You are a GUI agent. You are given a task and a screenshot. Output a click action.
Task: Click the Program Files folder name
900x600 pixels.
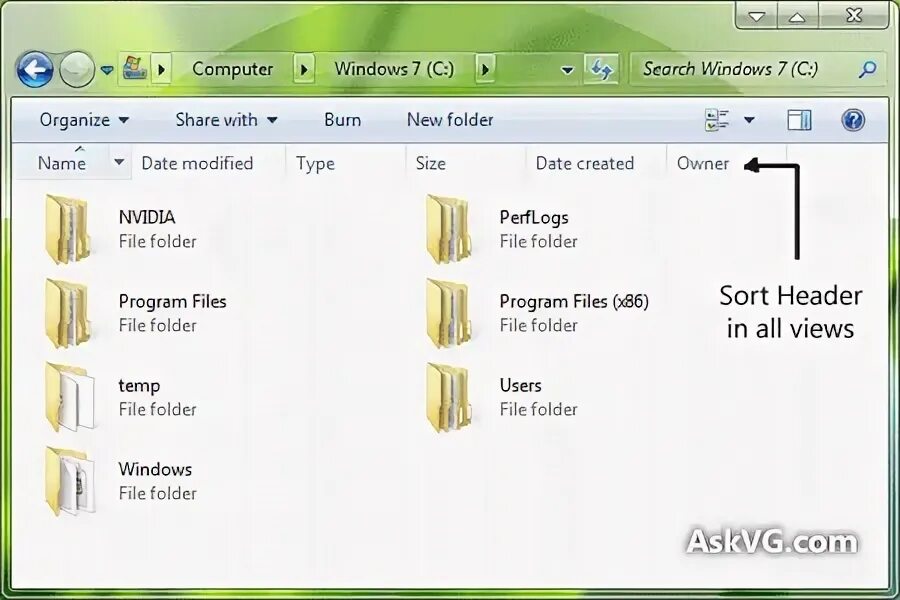click(x=172, y=301)
